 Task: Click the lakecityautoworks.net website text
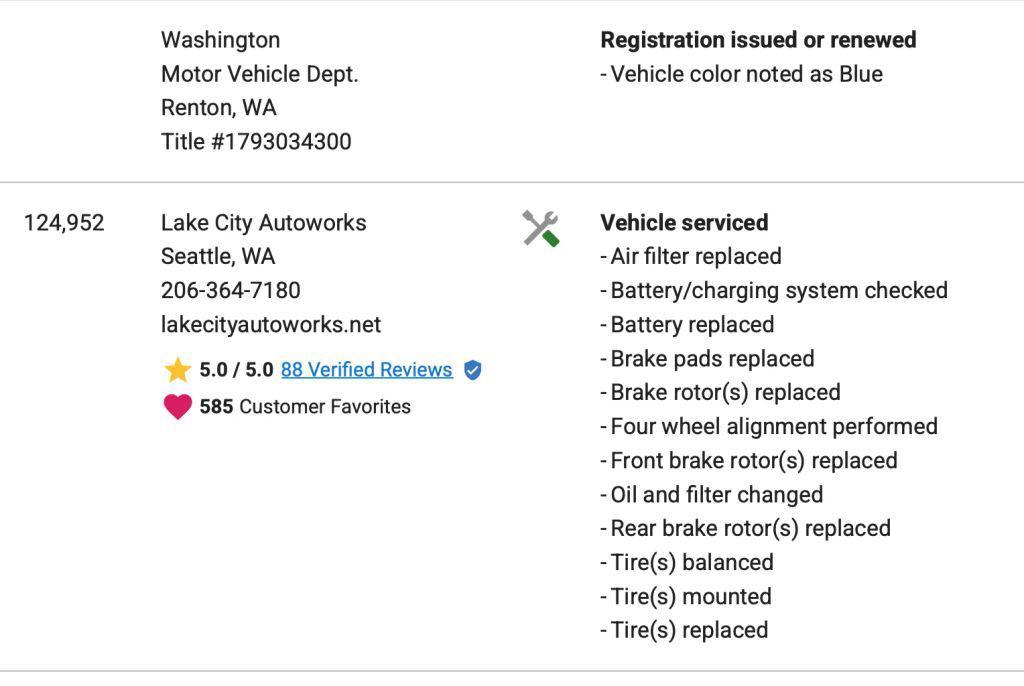point(271,324)
